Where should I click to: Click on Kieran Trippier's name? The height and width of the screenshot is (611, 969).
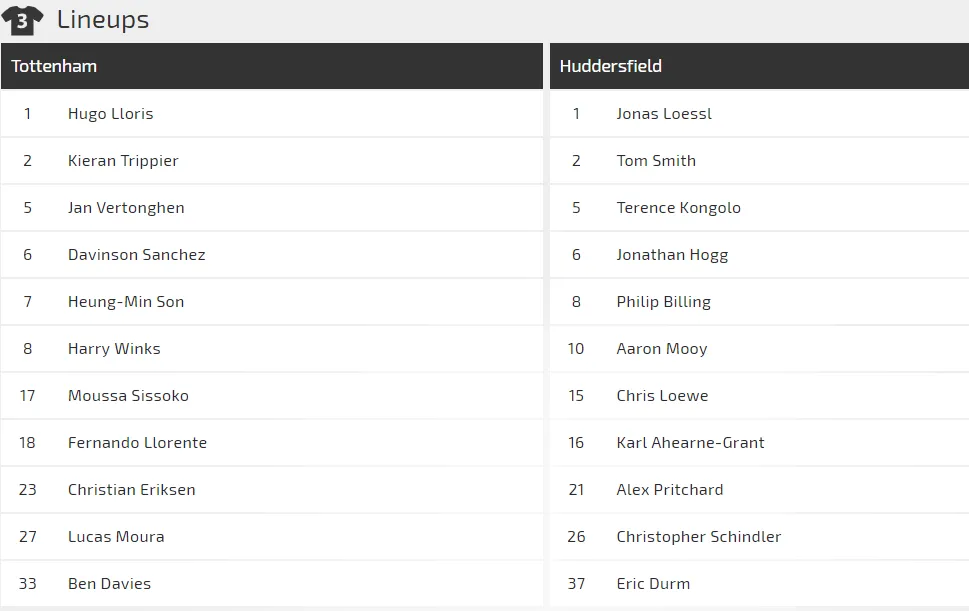click(123, 161)
